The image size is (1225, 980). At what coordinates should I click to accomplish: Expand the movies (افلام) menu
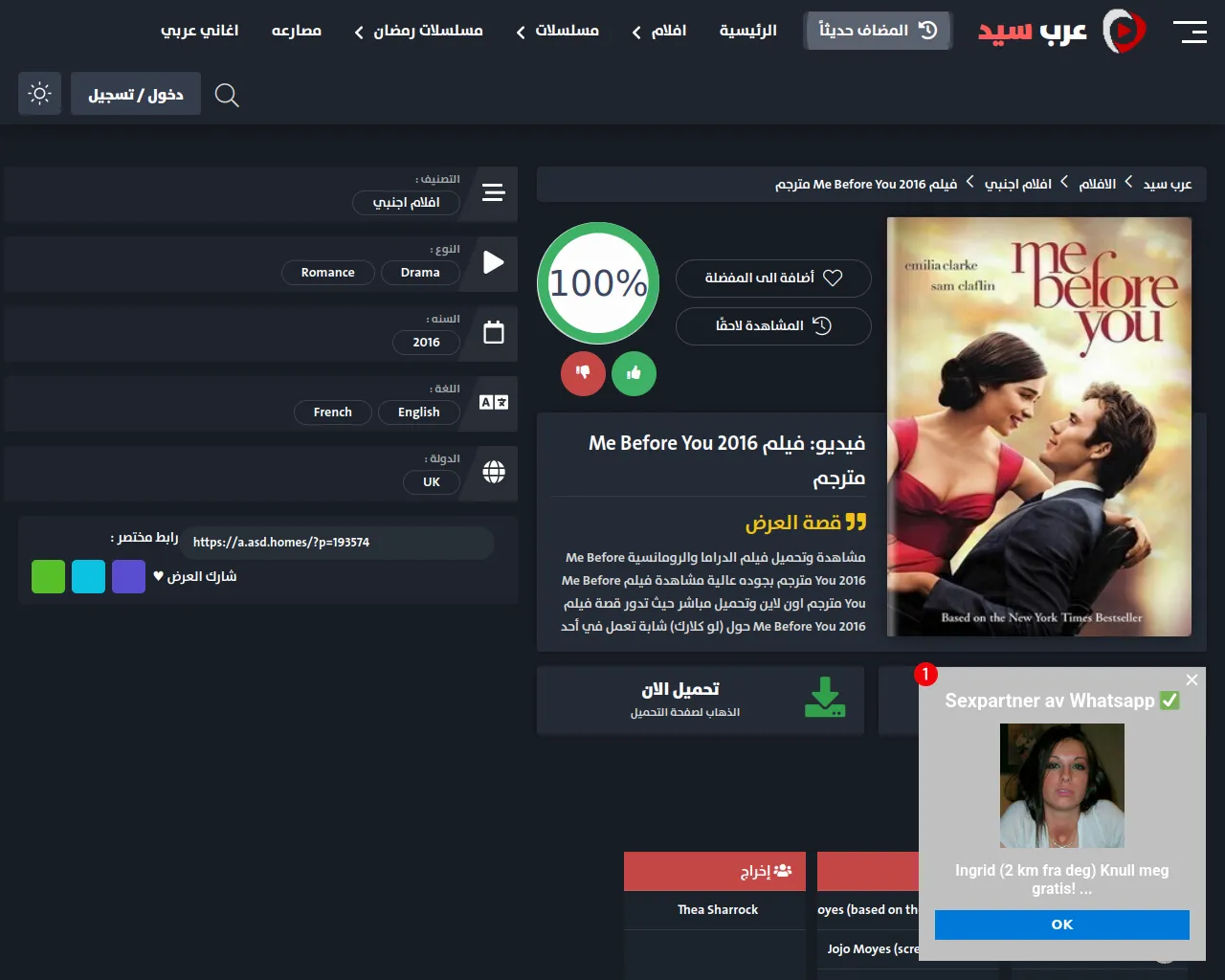click(659, 31)
